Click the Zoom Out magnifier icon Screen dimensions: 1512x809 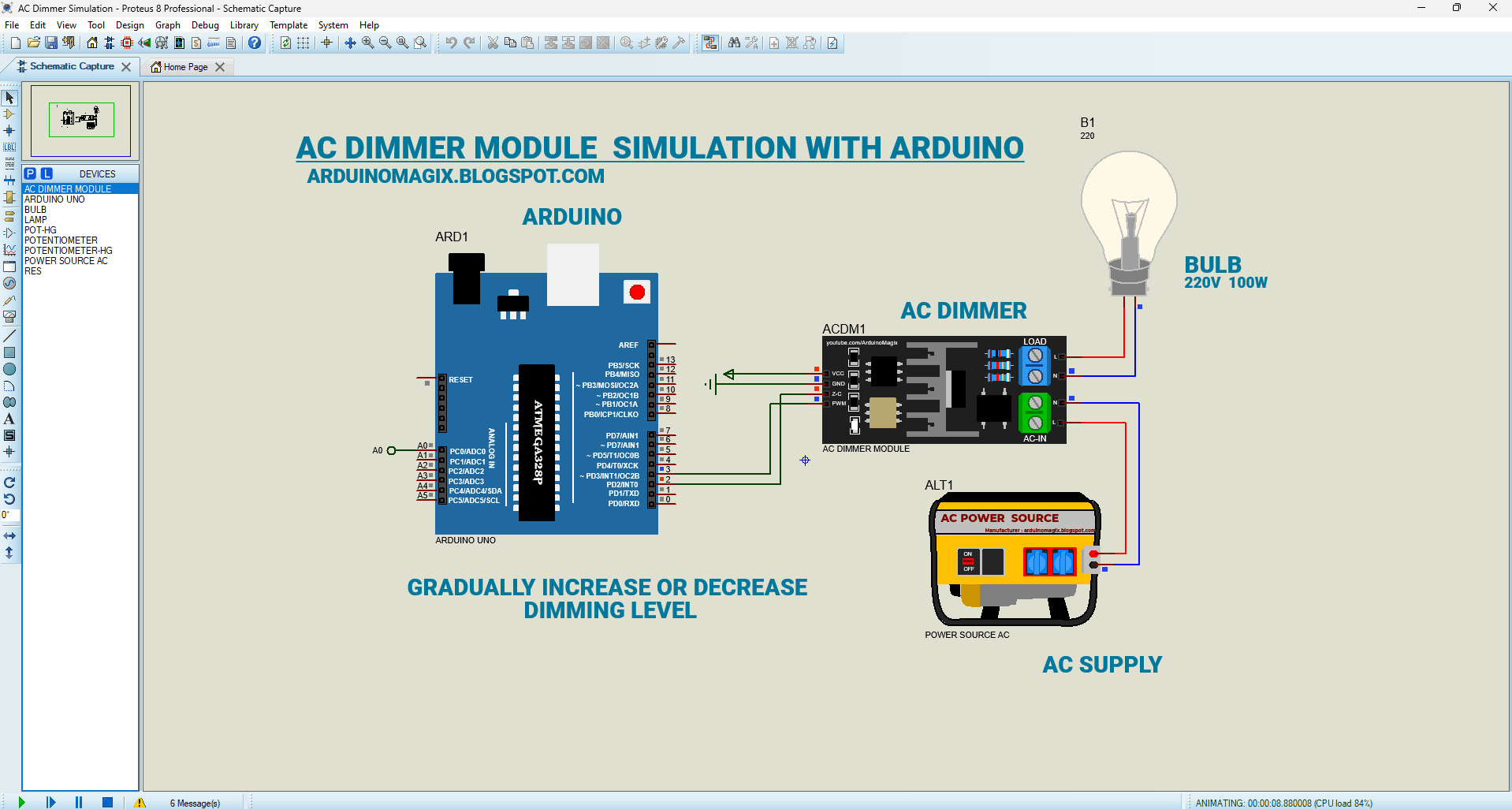[385, 43]
